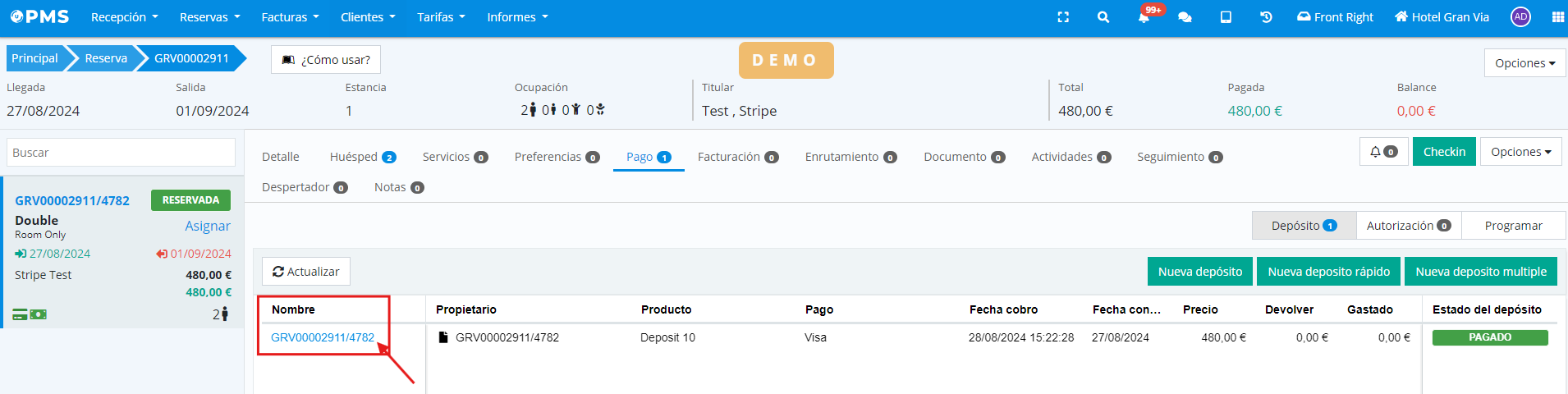
Task: Switch to the Huésped tab
Action: (362, 157)
